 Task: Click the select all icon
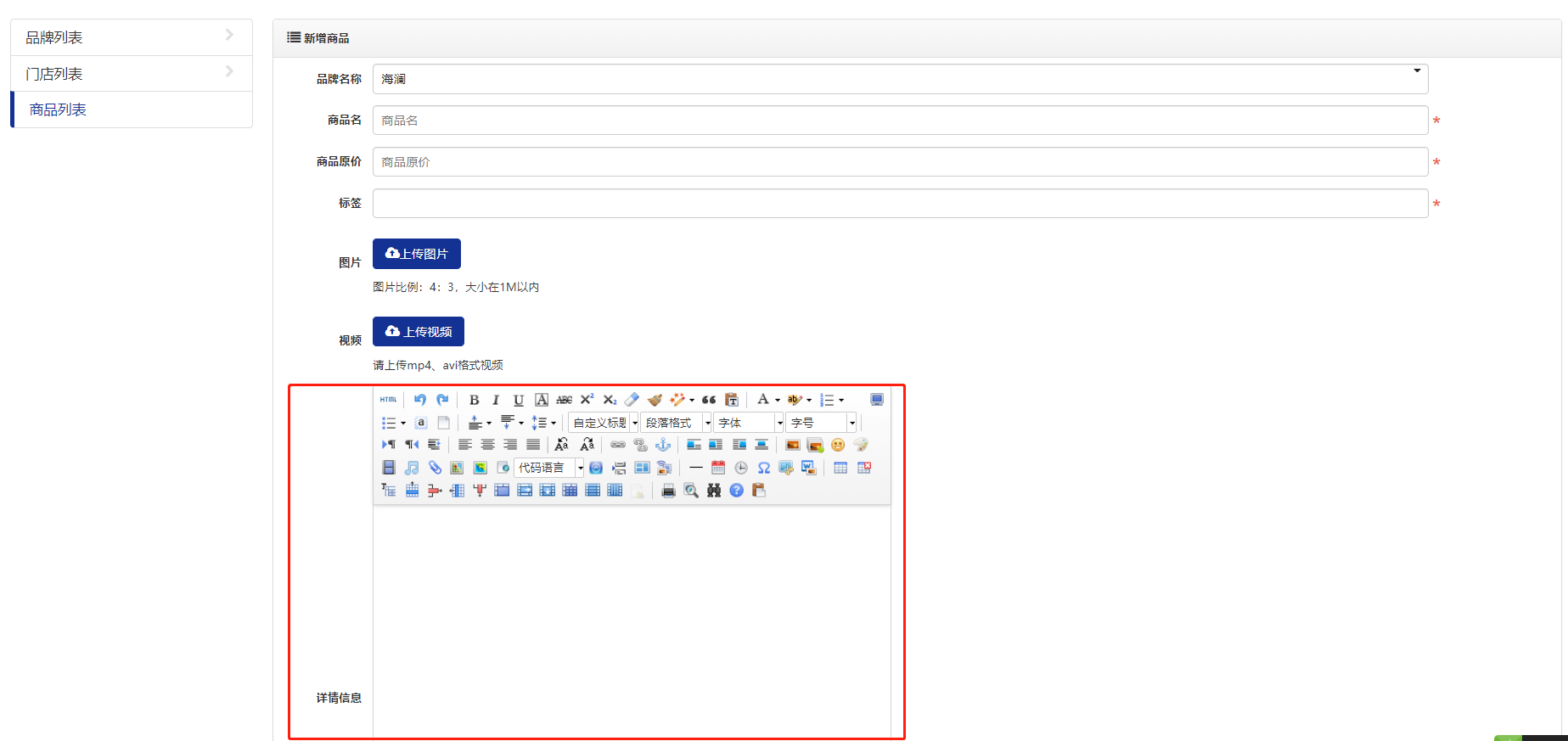(421, 423)
